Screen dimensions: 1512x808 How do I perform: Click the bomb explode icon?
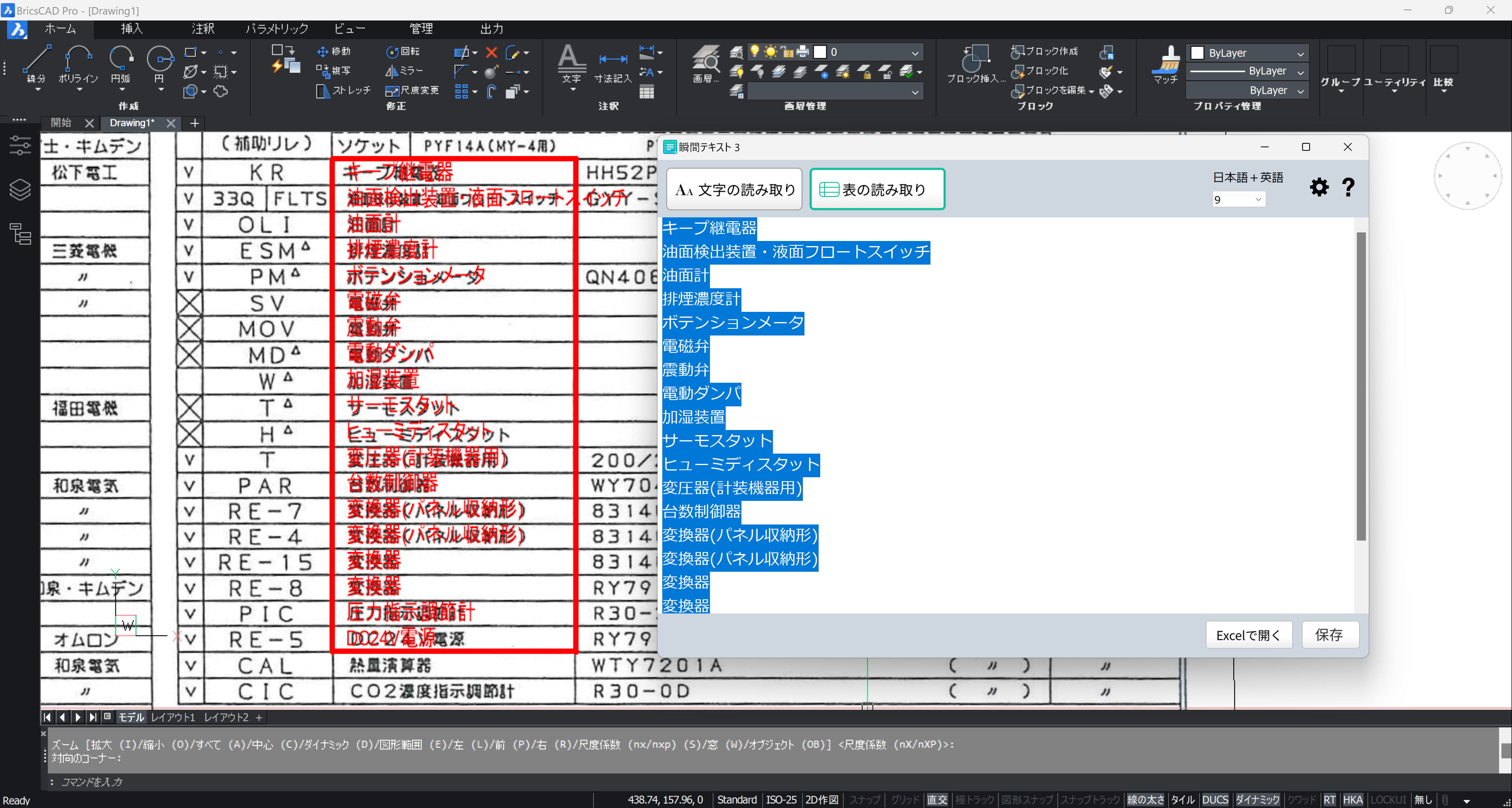[492, 72]
